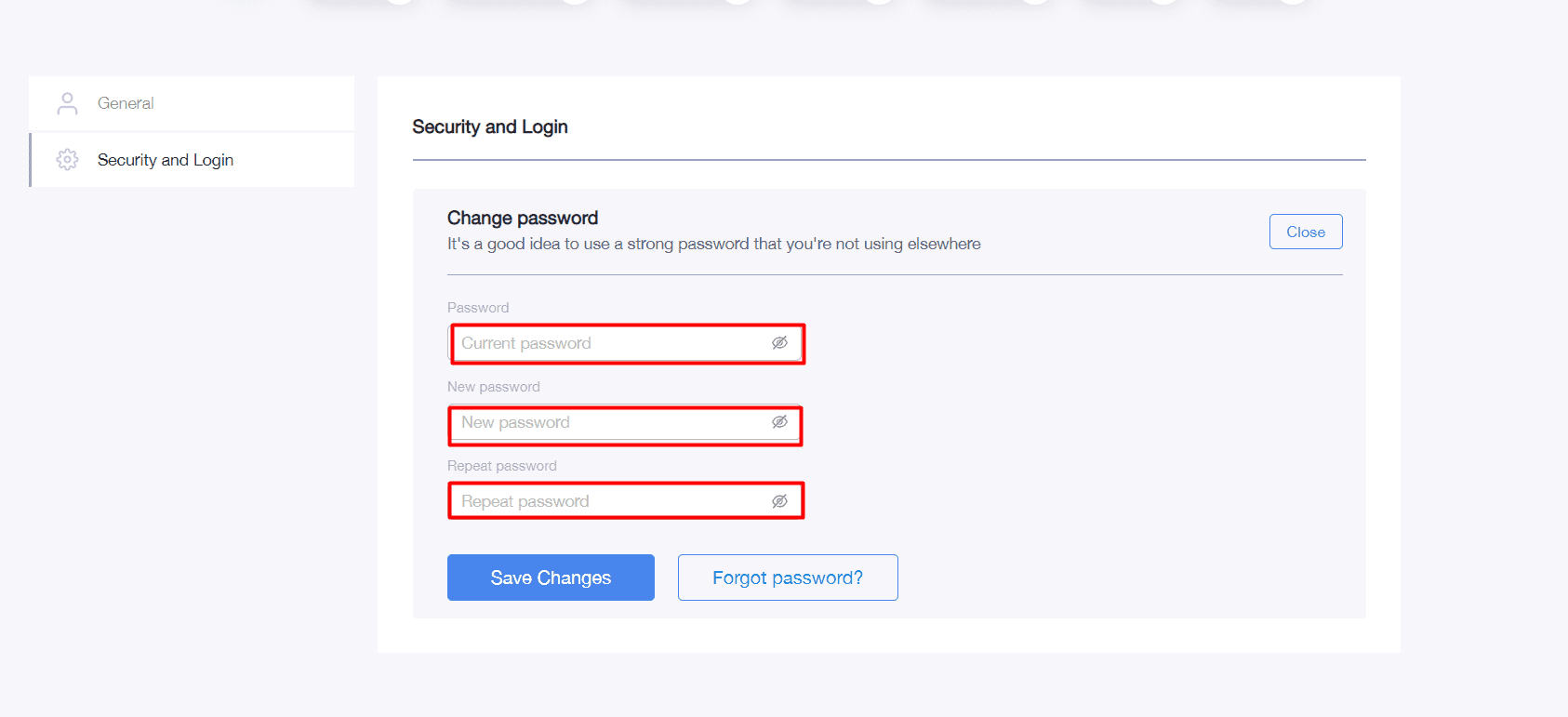Click the divider line below Change password description
The width and height of the screenshot is (1568, 717).
(x=895, y=274)
